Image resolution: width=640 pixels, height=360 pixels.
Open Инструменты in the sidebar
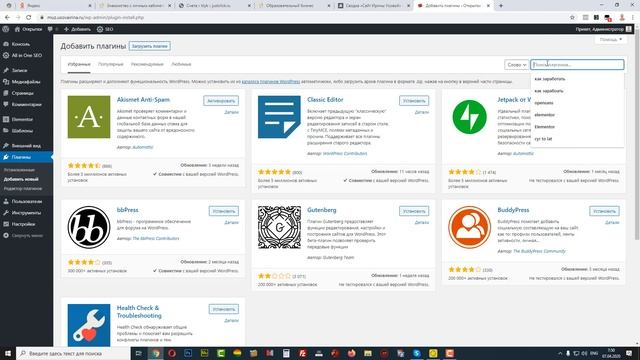[27, 213]
